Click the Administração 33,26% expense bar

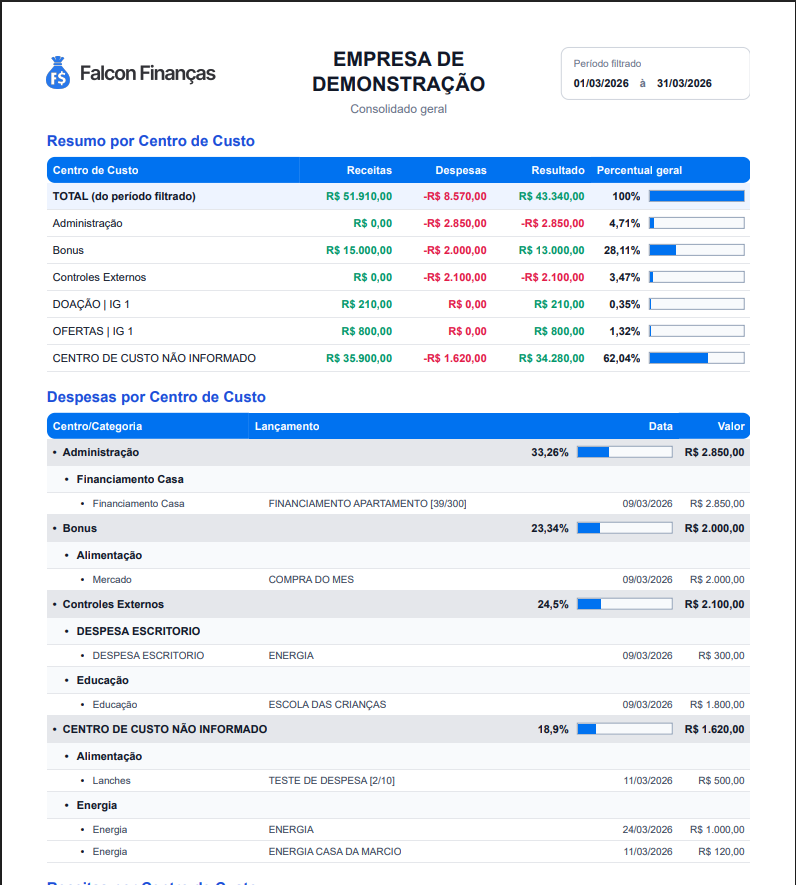coord(625,452)
